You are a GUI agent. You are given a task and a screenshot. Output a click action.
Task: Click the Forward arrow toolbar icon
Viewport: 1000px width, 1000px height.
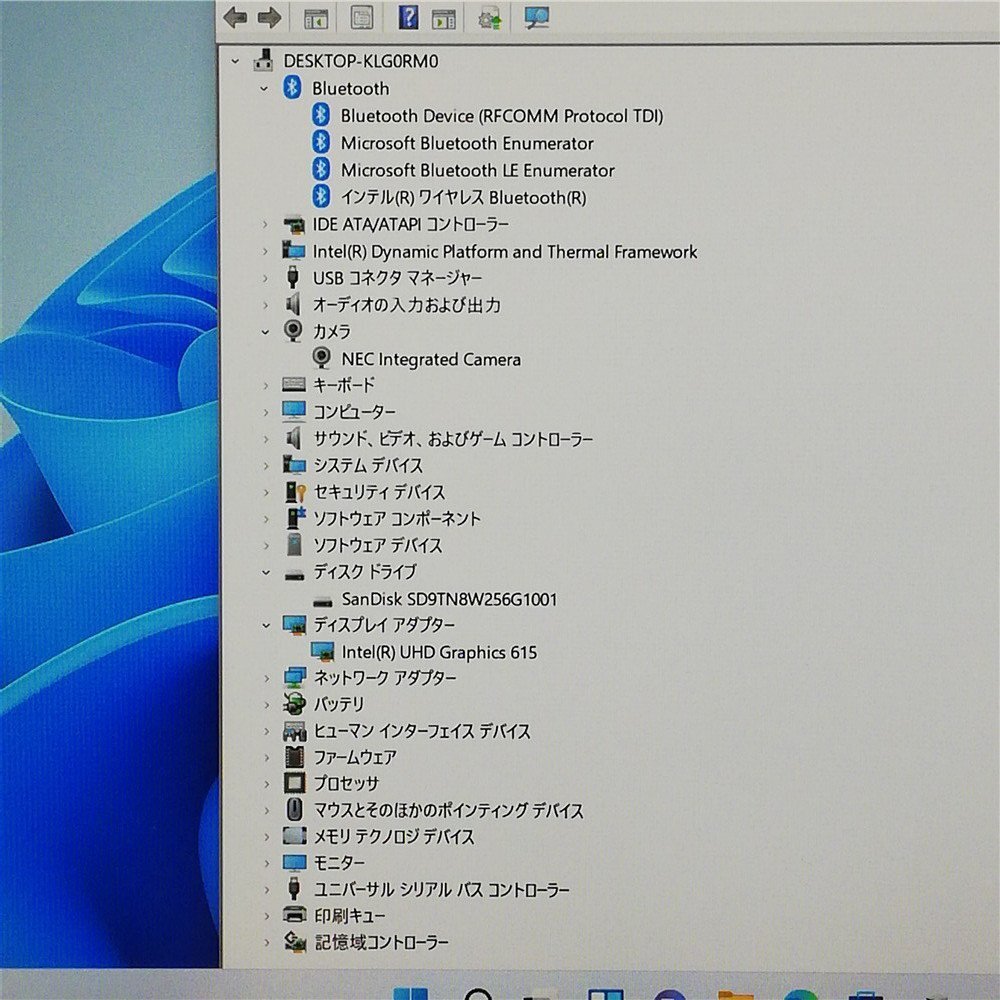(x=269, y=17)
